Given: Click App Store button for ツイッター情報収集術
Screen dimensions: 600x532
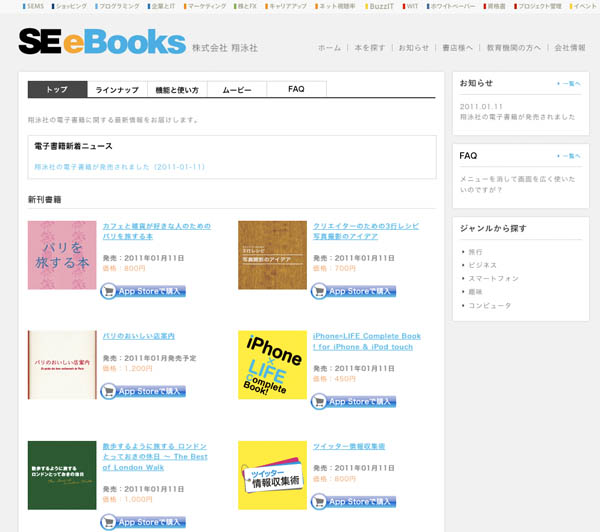Looking at the screenshot, I should tap(353, 501).
